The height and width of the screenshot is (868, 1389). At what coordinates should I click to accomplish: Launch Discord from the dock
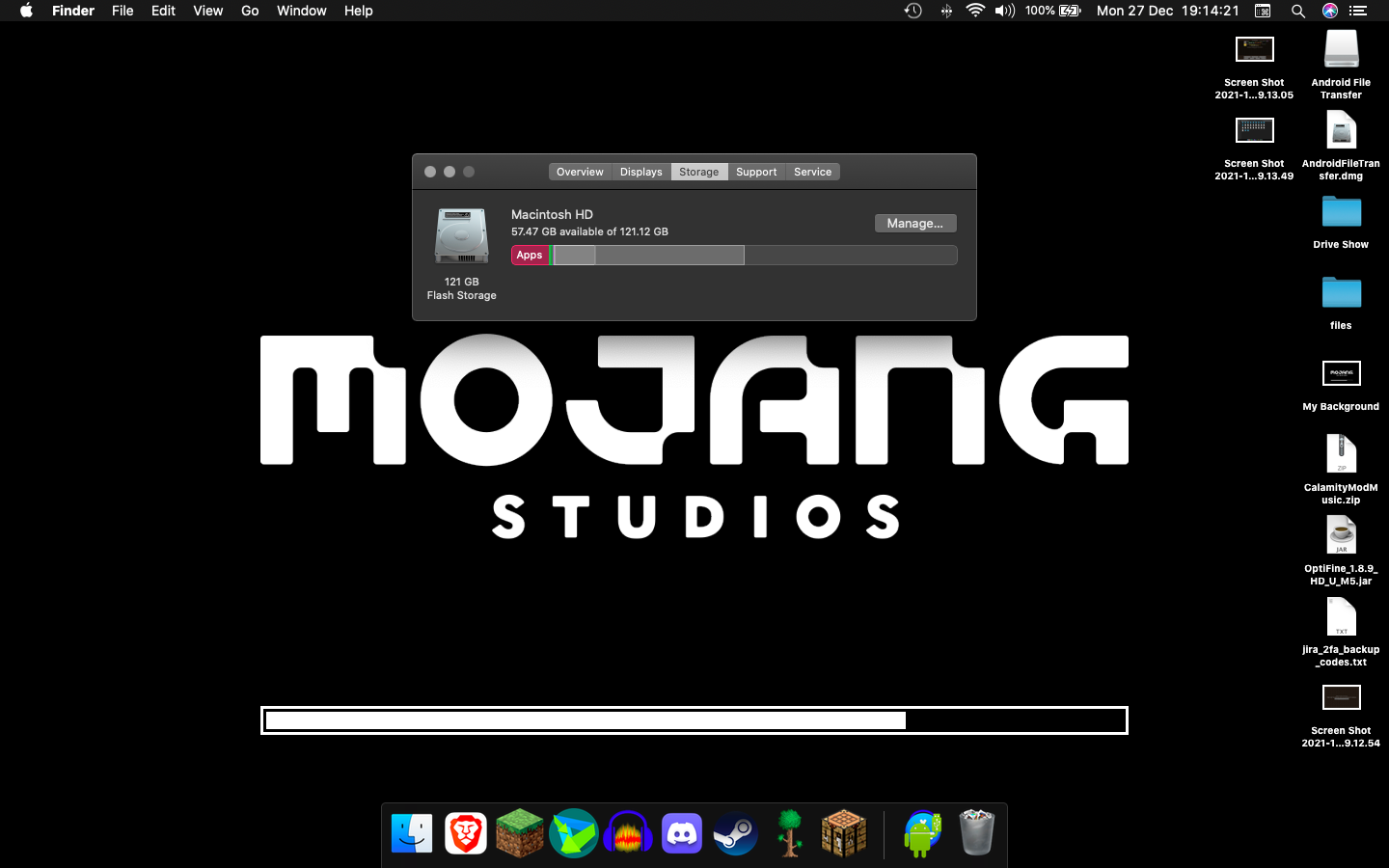[682, 833]
